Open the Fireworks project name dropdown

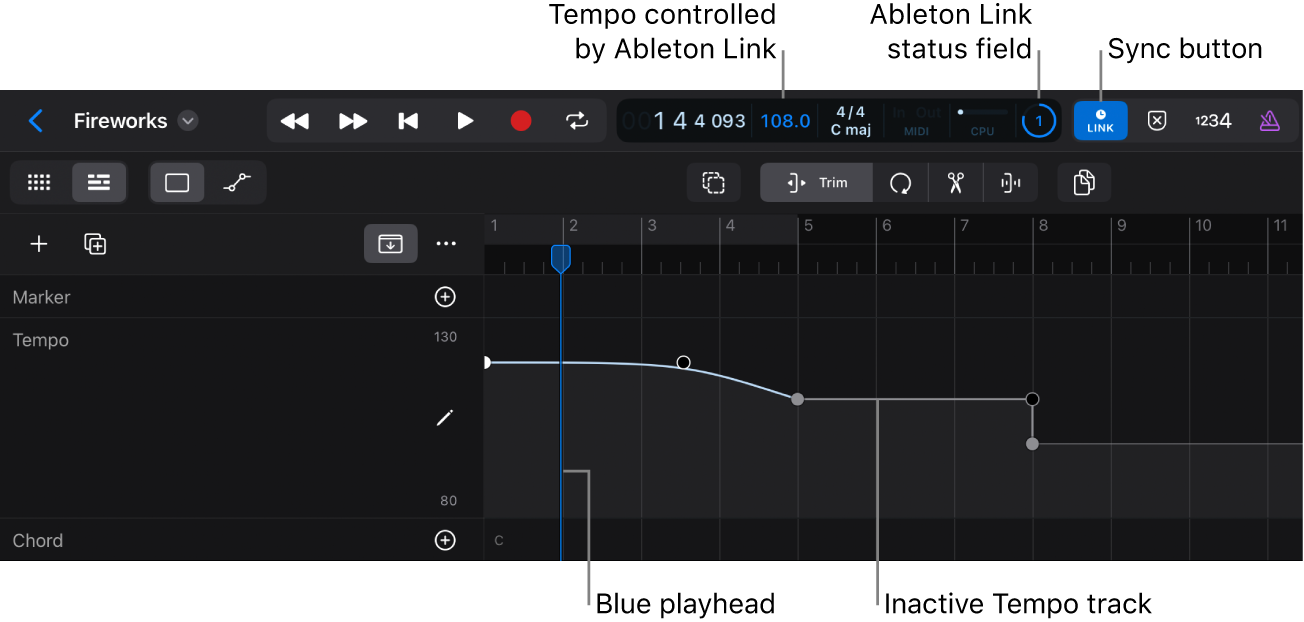[187, 120]
